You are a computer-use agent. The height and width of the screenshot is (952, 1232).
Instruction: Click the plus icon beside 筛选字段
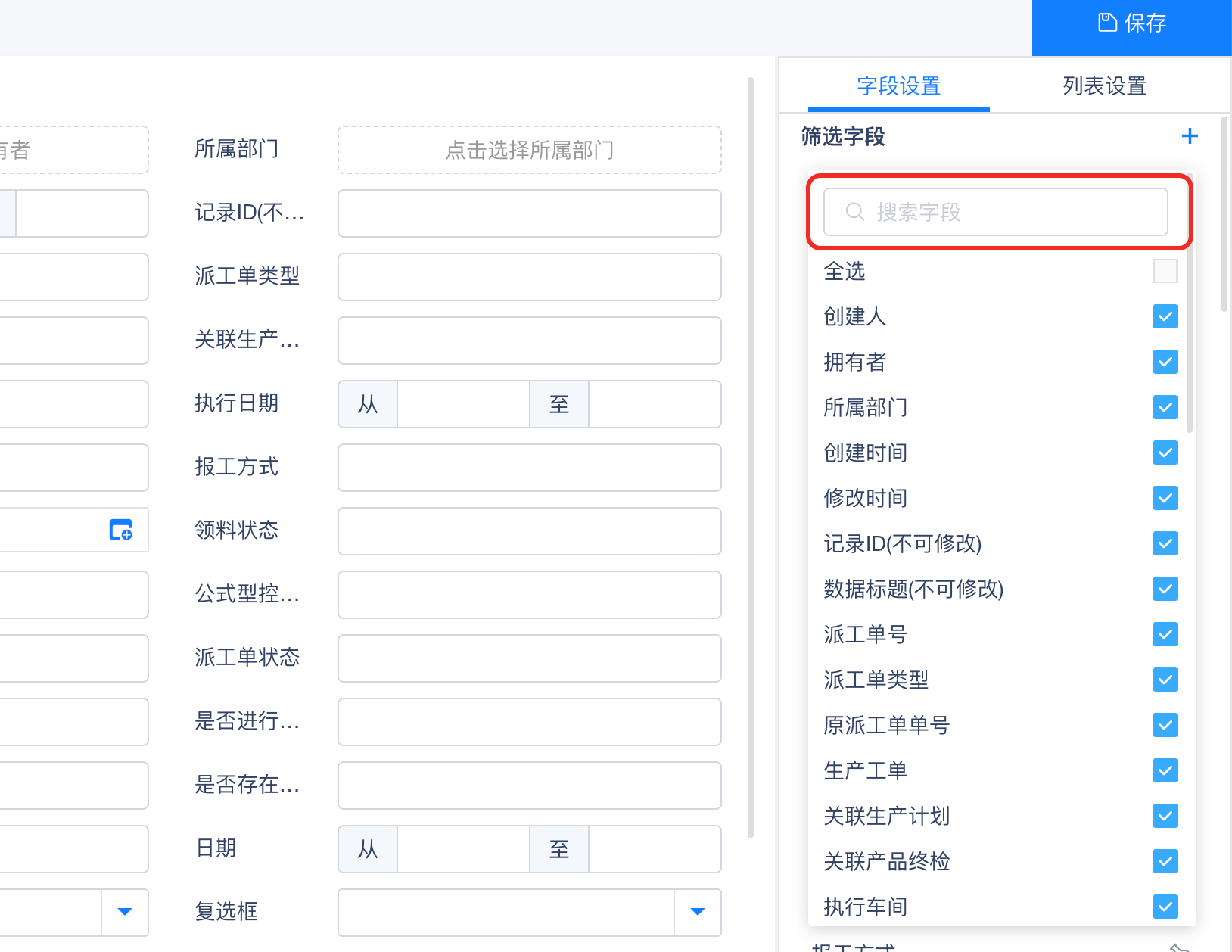point(1190,136)
